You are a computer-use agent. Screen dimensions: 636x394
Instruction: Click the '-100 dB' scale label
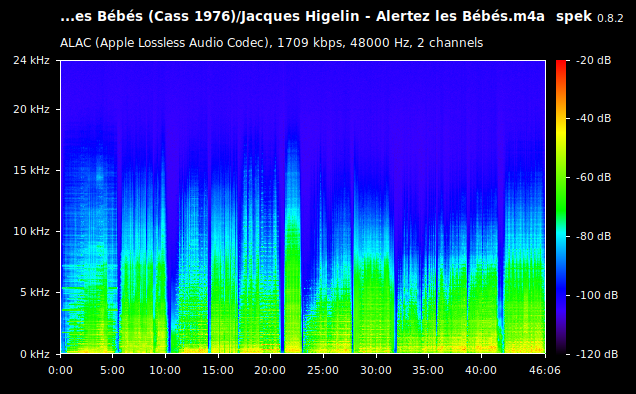pos(597,295)
